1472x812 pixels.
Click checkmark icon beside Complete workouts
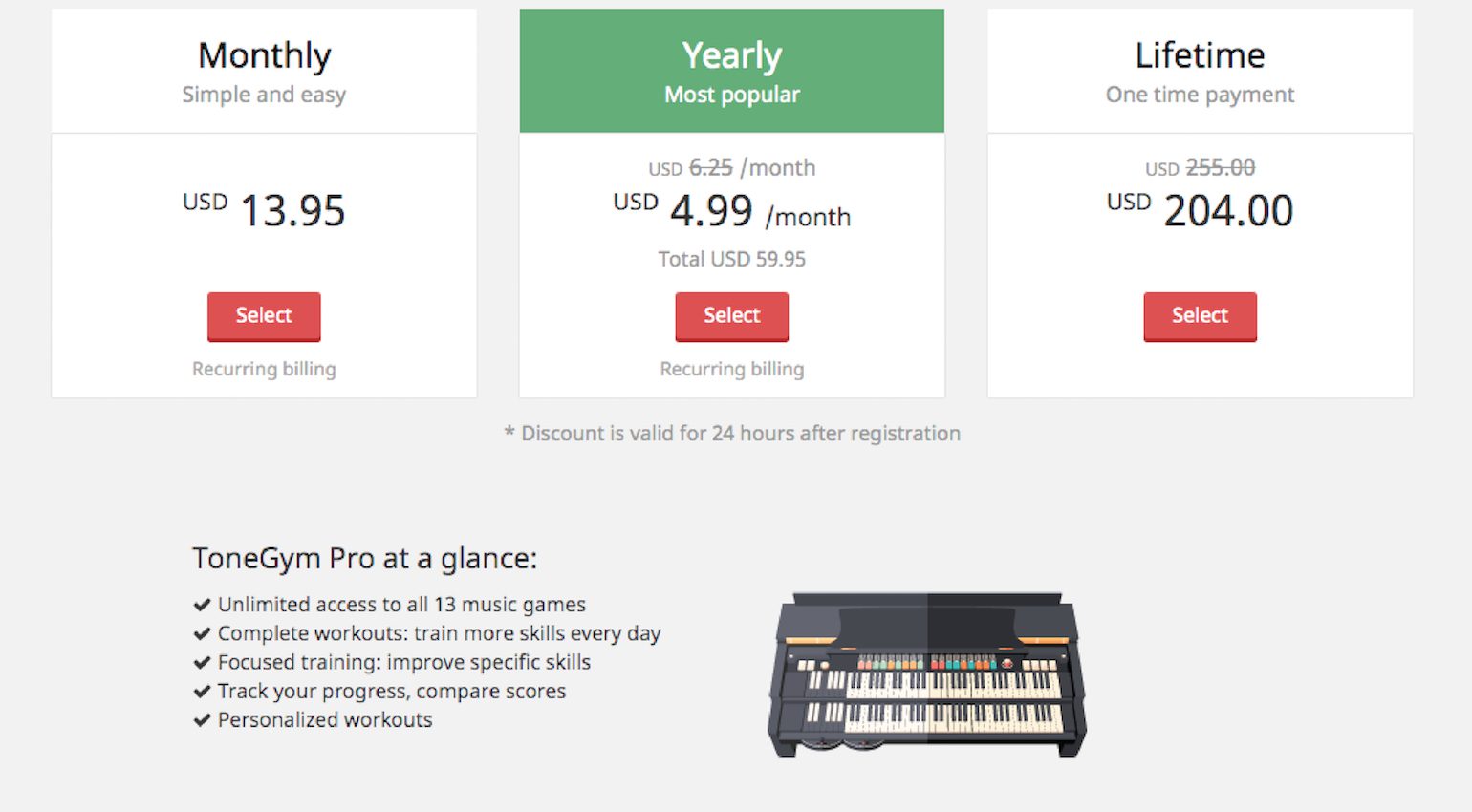pos(202,633)
